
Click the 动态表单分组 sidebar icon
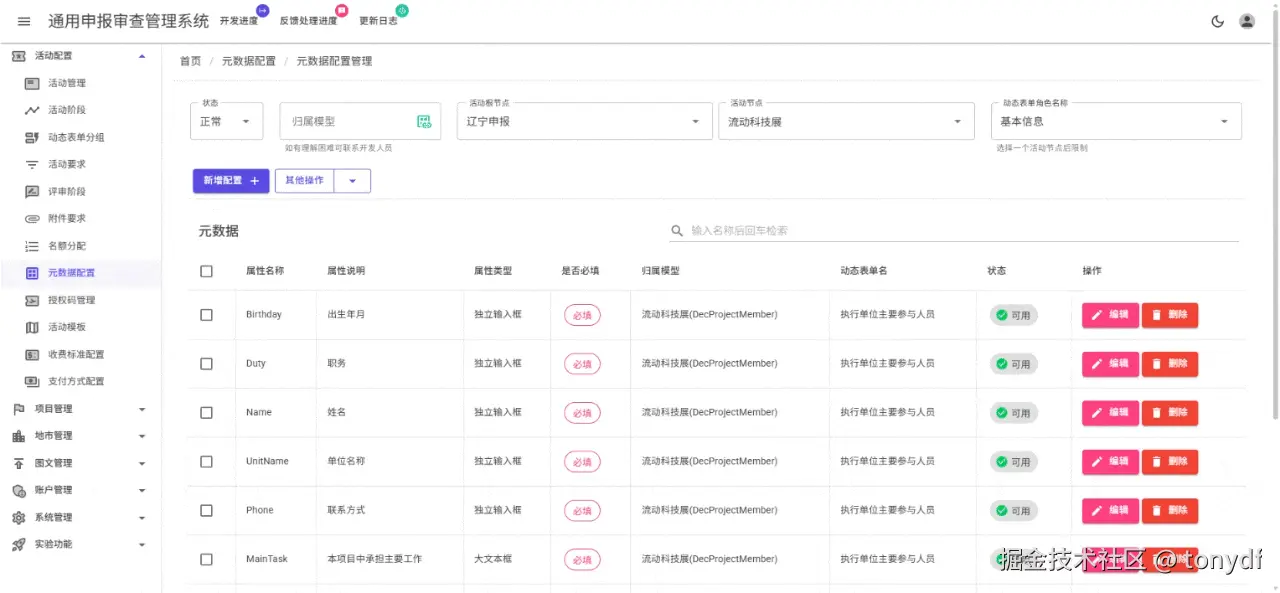click(32, 137)
